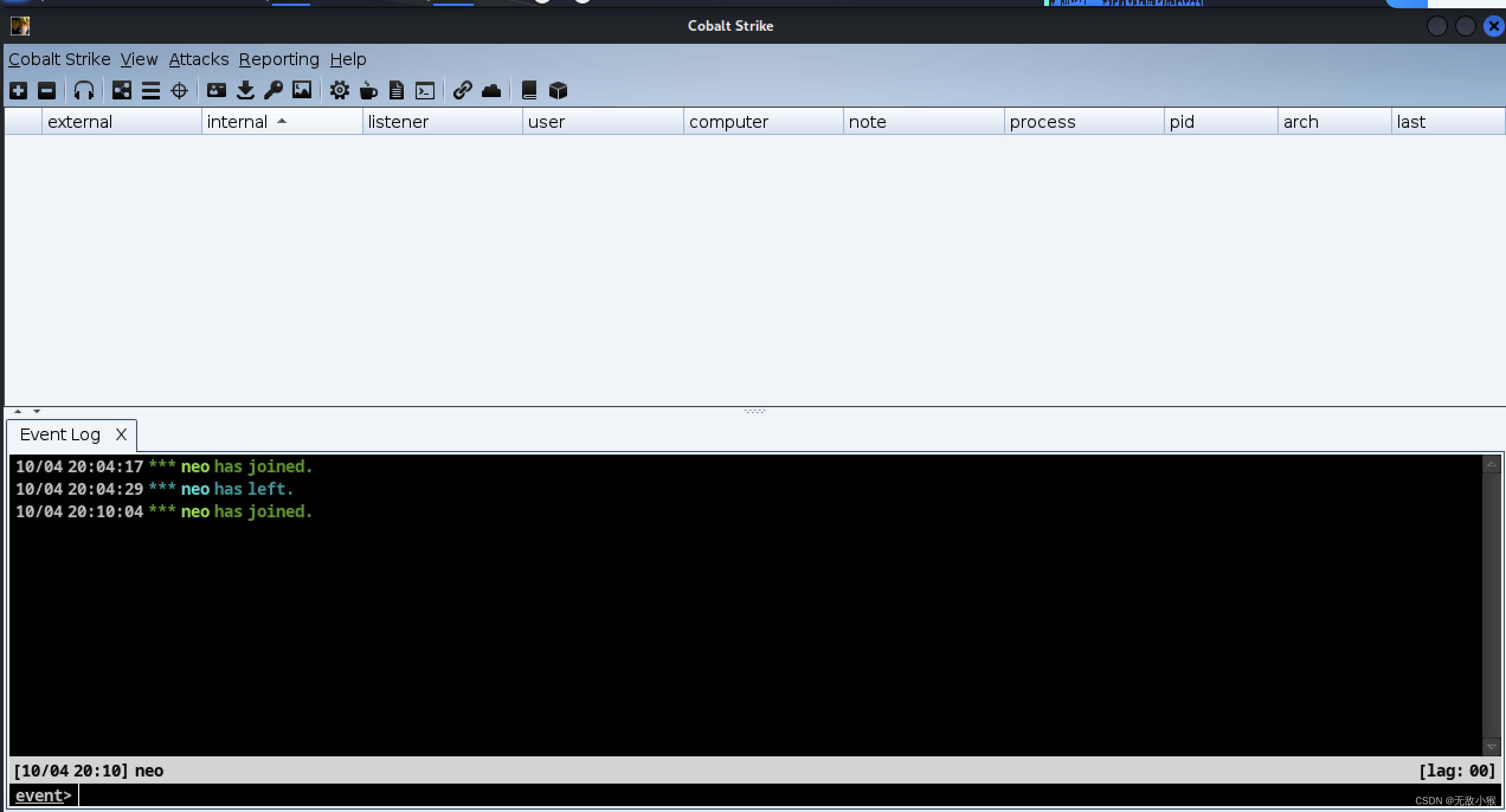Viewport: 1506px width, 812px height.
Task: View logged keystrokes with the key icon
Action: tap(272, 90)
